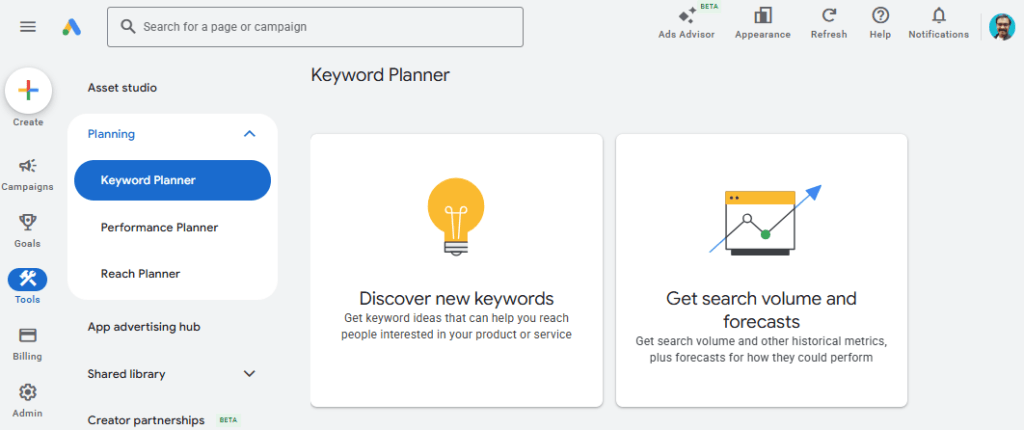This screenshot has height=430, width=1024.
Task: Select Keyword Planner
Action: [172, 180]
